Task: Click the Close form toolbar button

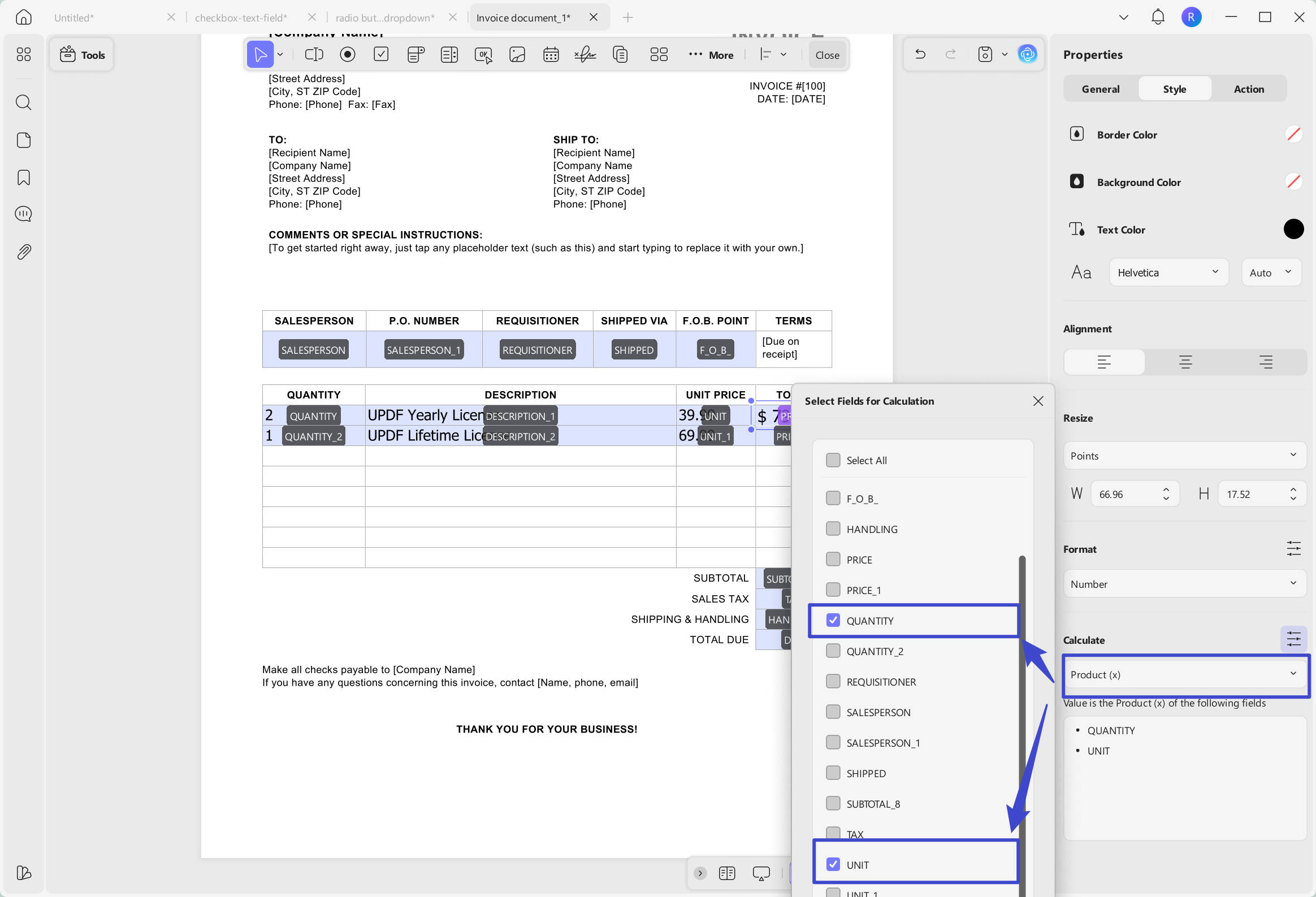Action: (x=827, y=55)
